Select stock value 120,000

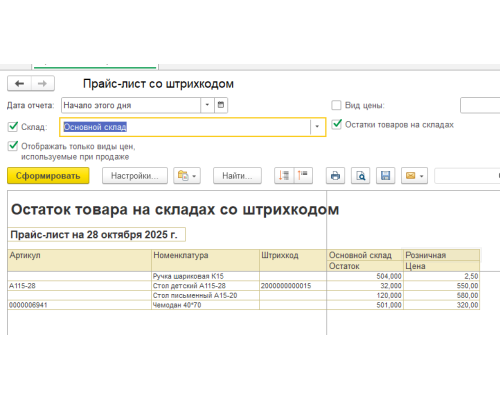365,295
